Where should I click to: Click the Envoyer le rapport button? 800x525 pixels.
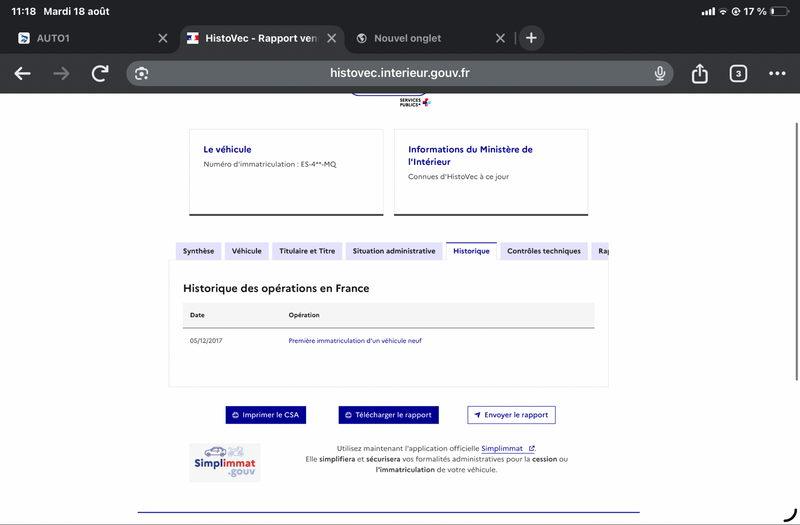511,415
